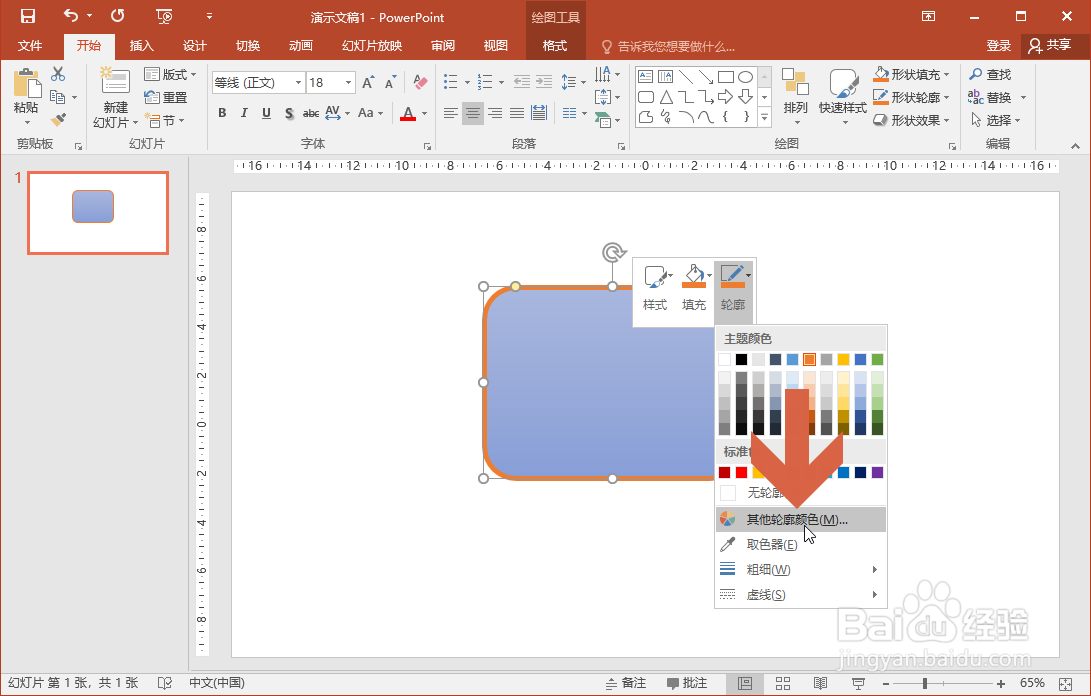
Task: Select slide 1 thumbnail
Action: click(x=98, y=213)
